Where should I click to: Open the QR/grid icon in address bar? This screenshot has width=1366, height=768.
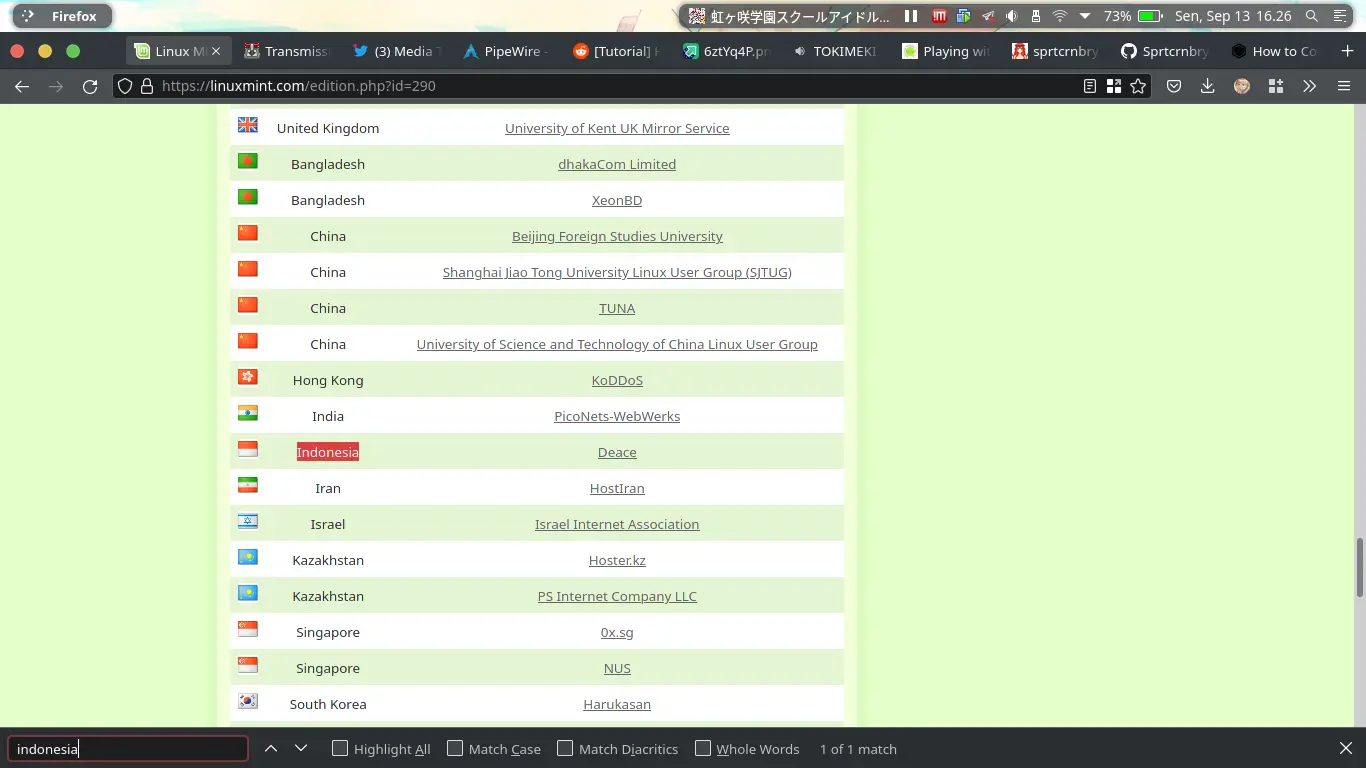[1114, 86]
